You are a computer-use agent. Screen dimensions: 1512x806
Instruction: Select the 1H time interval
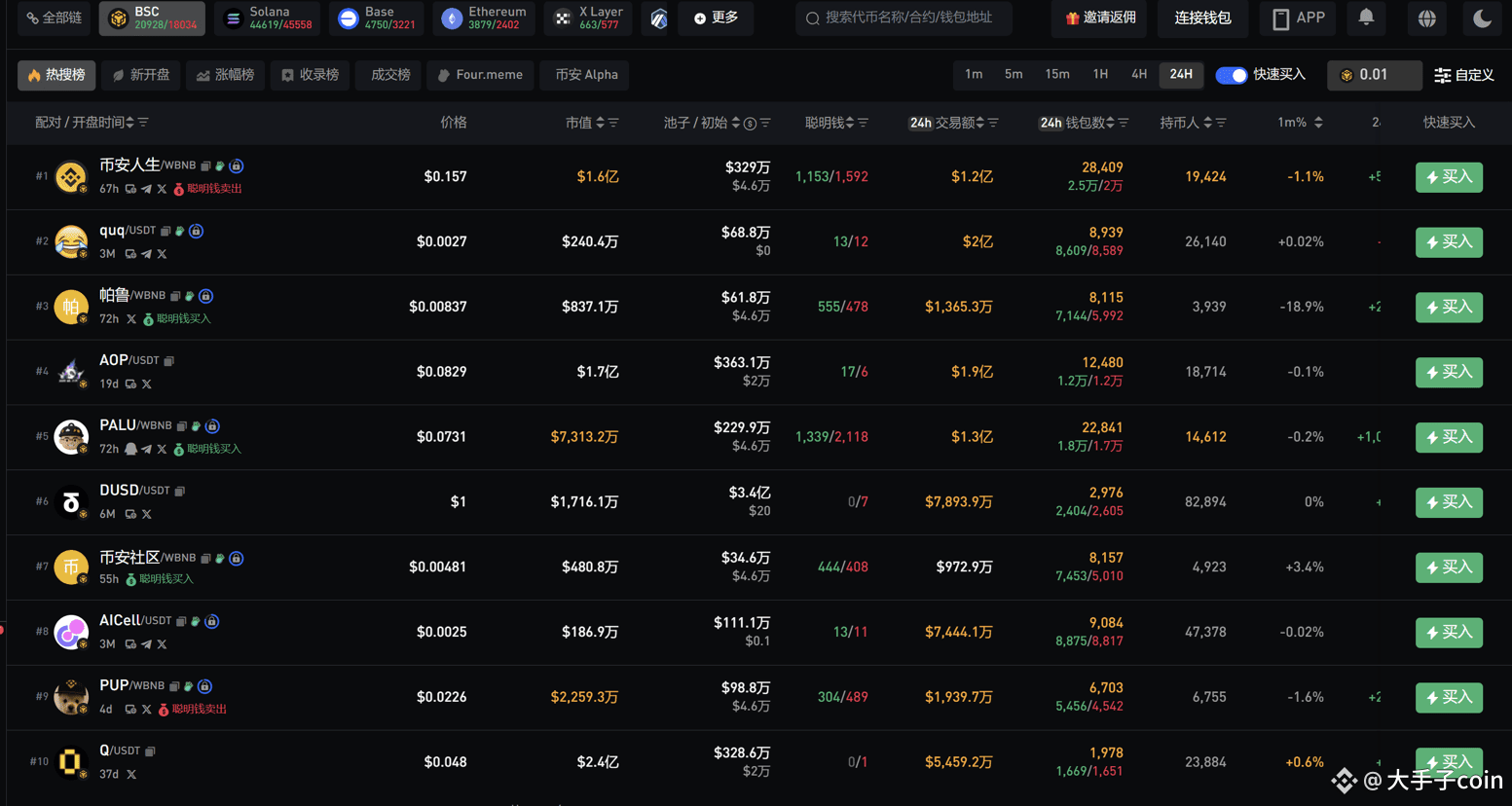pos(1100,75)
